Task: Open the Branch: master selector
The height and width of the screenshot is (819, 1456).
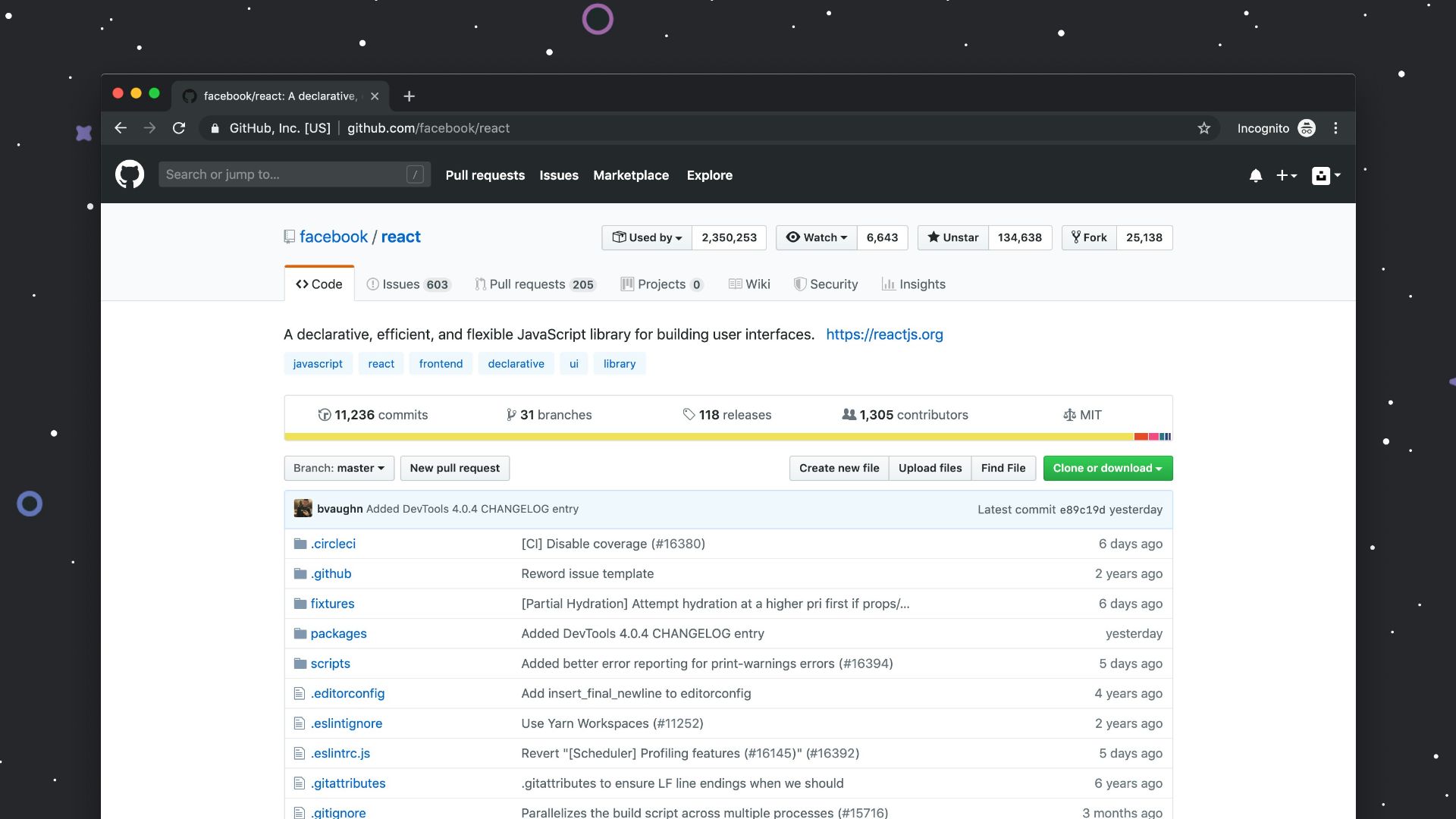Action: [x=338, y=468]
